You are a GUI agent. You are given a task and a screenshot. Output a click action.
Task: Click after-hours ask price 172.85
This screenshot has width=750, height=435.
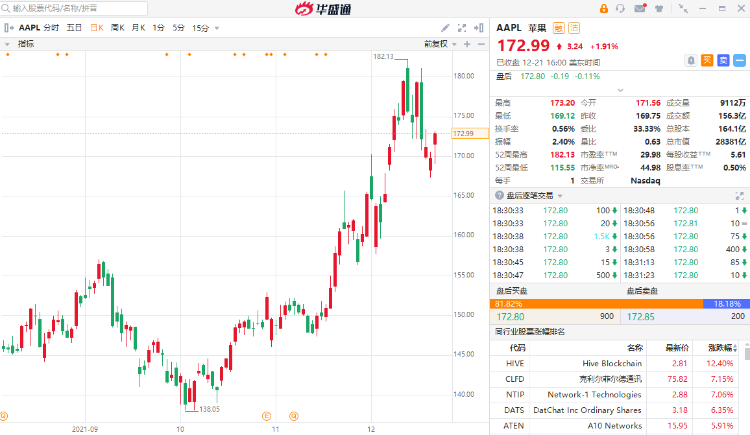[x=640, y=316]
